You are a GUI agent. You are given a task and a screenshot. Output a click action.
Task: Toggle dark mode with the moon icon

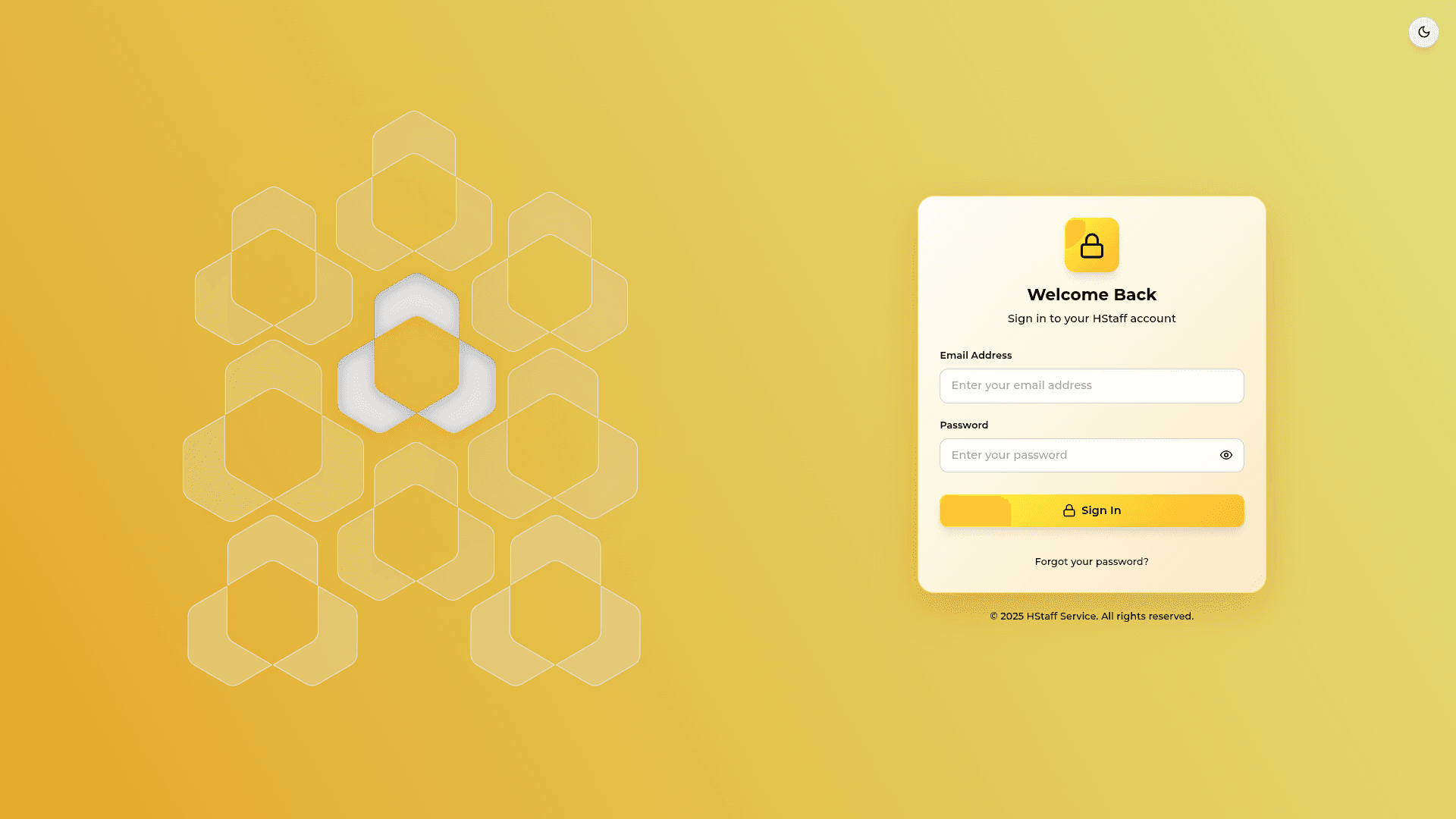(x=1423, y=32)
